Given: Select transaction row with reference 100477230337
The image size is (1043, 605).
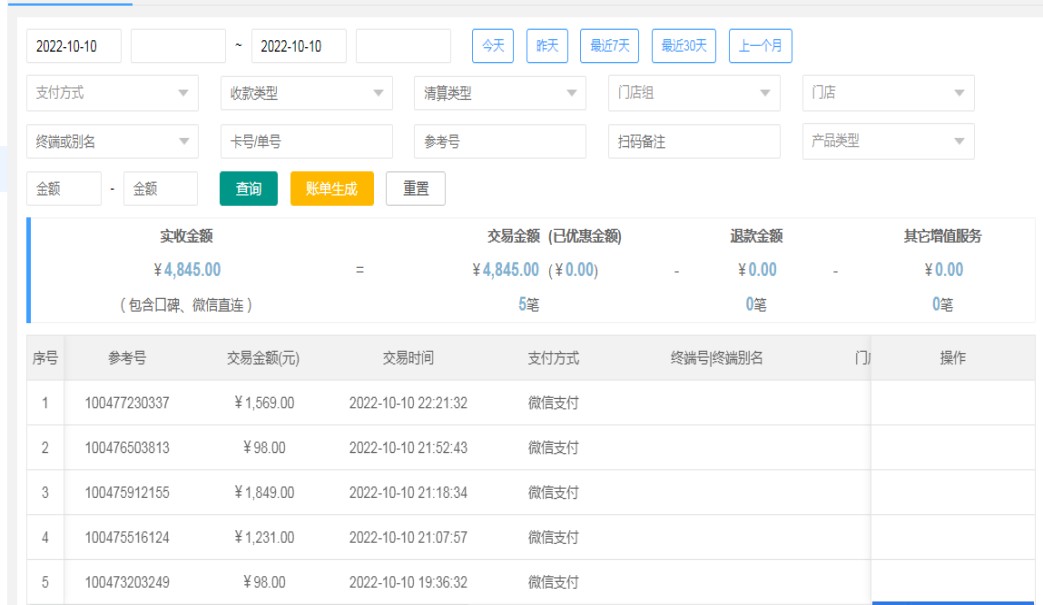Looking at the screenshot, I should (x=127, y=403).
